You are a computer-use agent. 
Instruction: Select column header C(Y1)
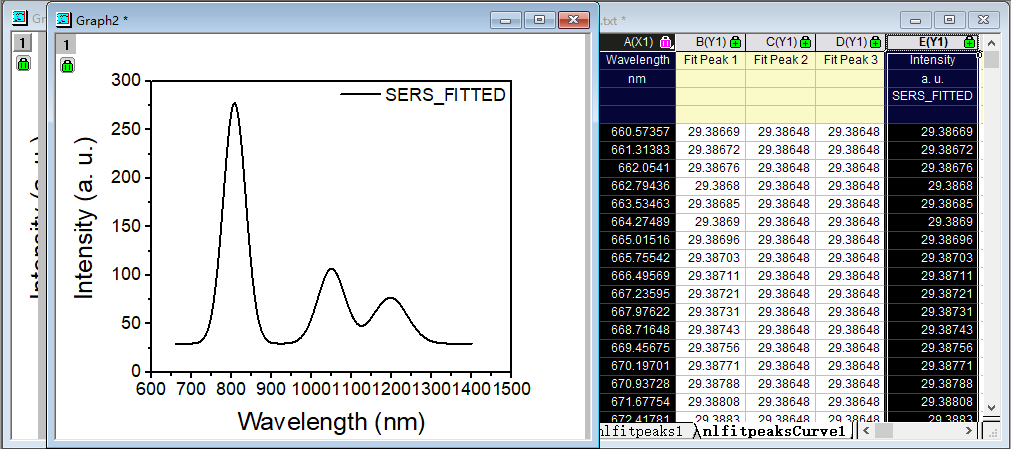(780, 43)
